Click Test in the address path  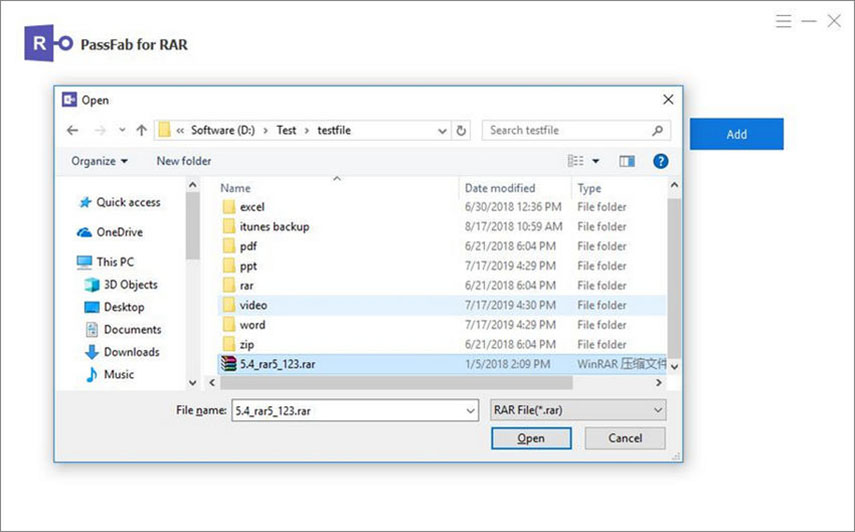tap(286, 130)
